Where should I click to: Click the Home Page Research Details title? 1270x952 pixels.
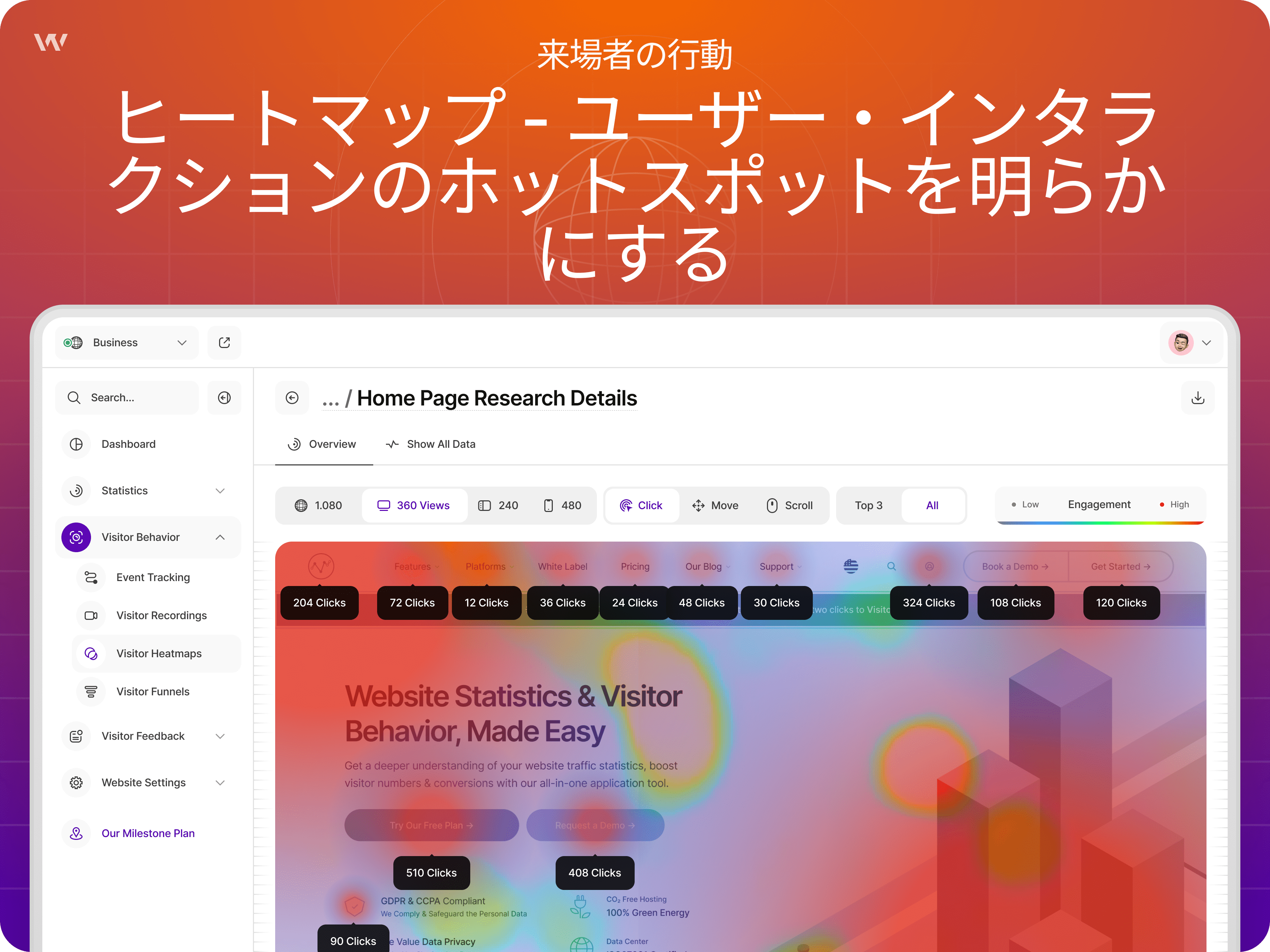[497, 398]
